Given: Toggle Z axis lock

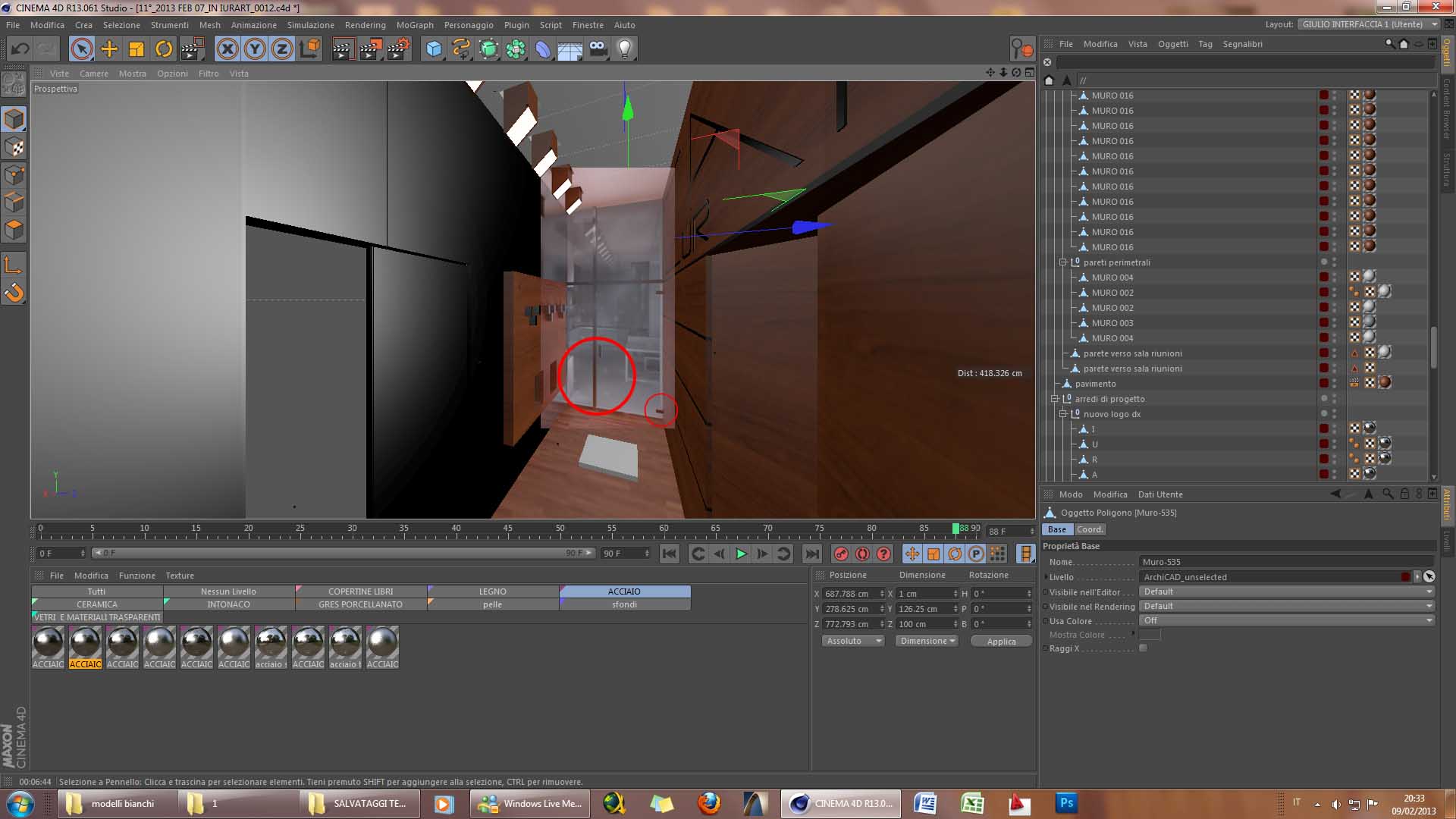Looking at the screenshot, I should point(282,49).
